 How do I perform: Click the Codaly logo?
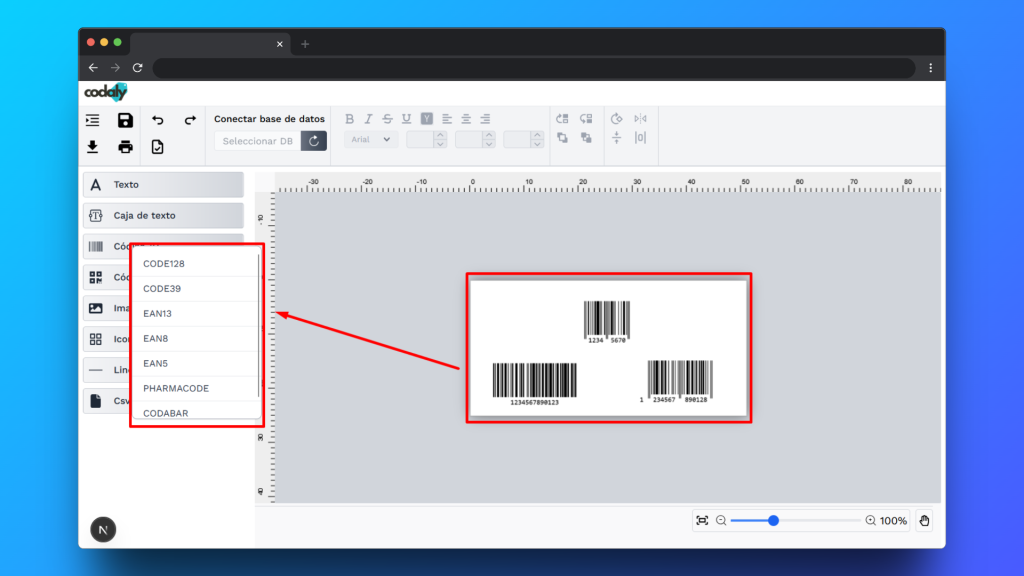point(106,93)
